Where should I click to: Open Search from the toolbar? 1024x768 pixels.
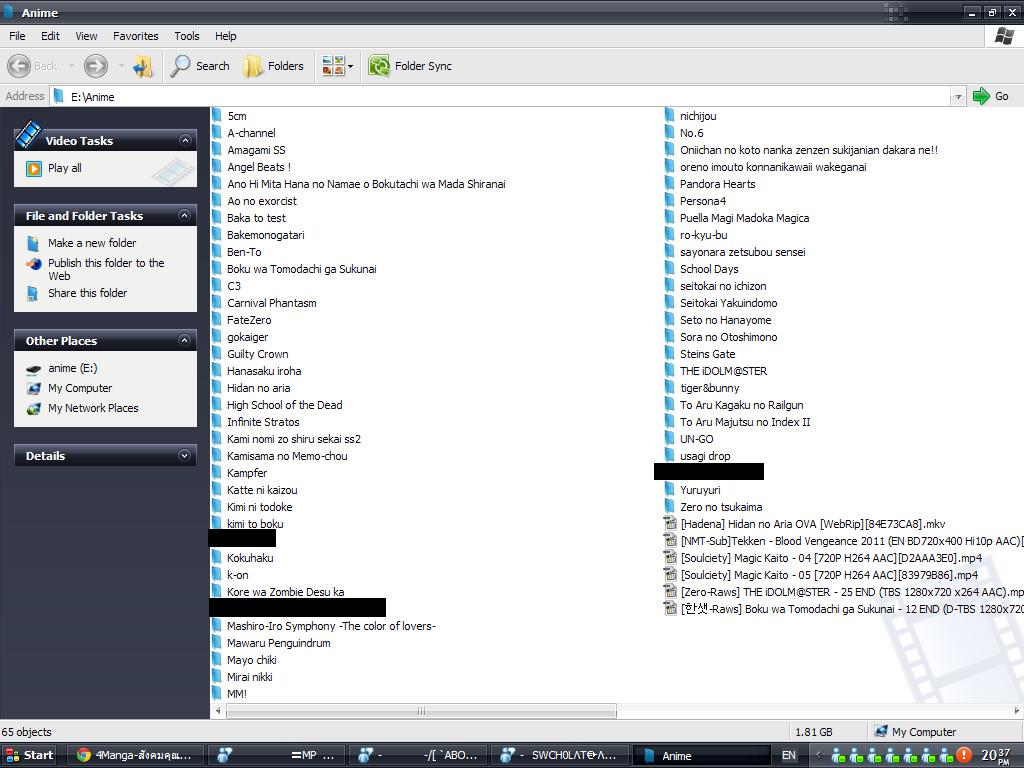click(x=200, y=66)
